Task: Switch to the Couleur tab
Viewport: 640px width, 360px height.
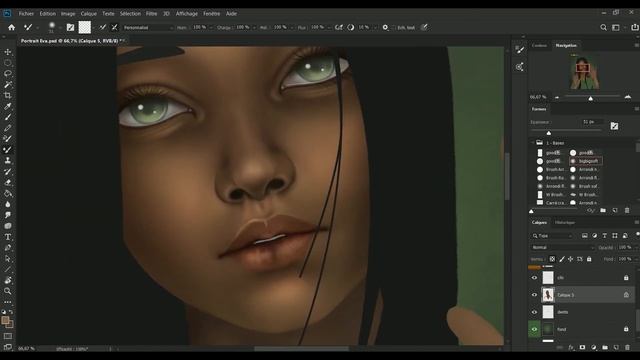Action: click(539, 45)
